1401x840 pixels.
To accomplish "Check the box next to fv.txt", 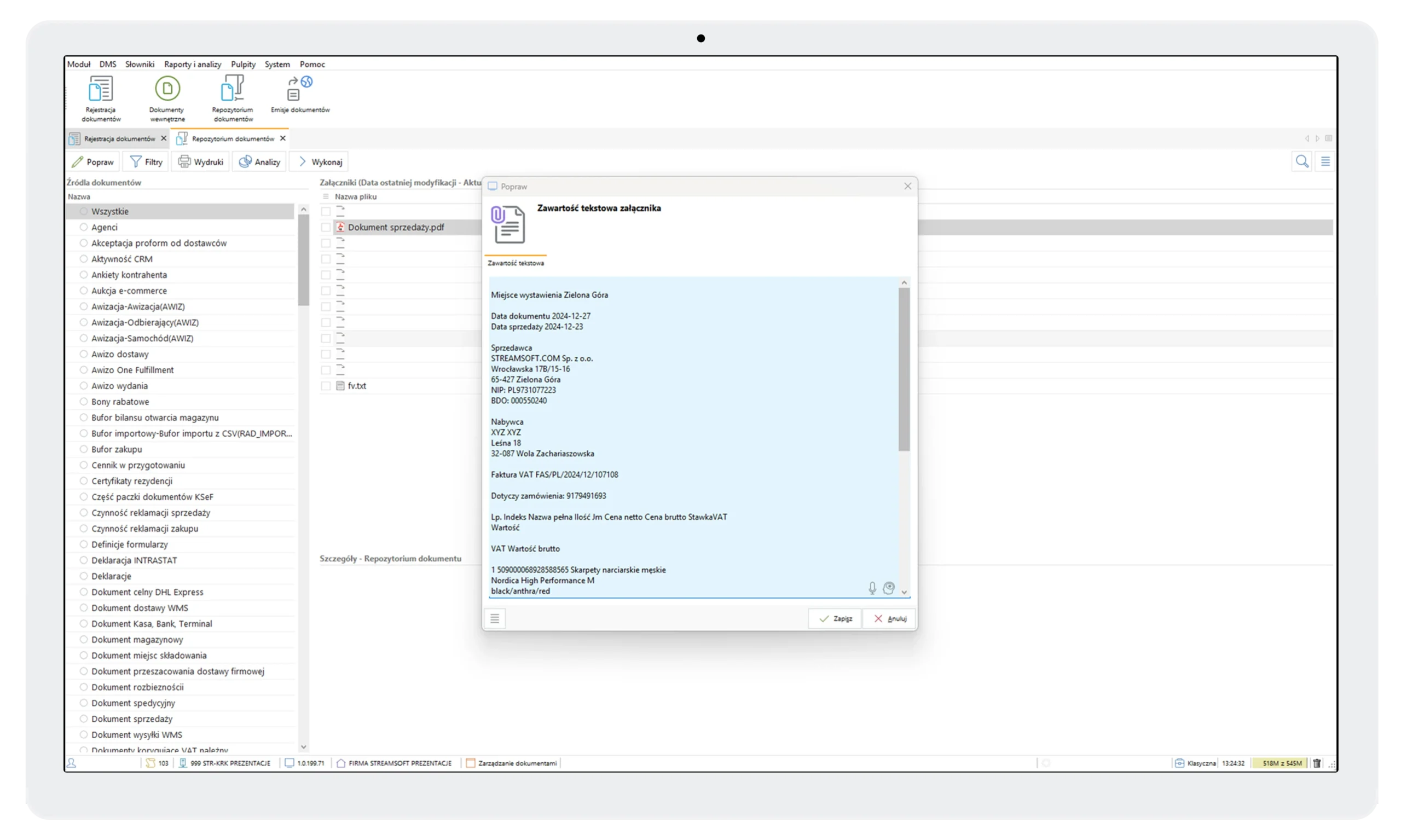I will point(326,386).
